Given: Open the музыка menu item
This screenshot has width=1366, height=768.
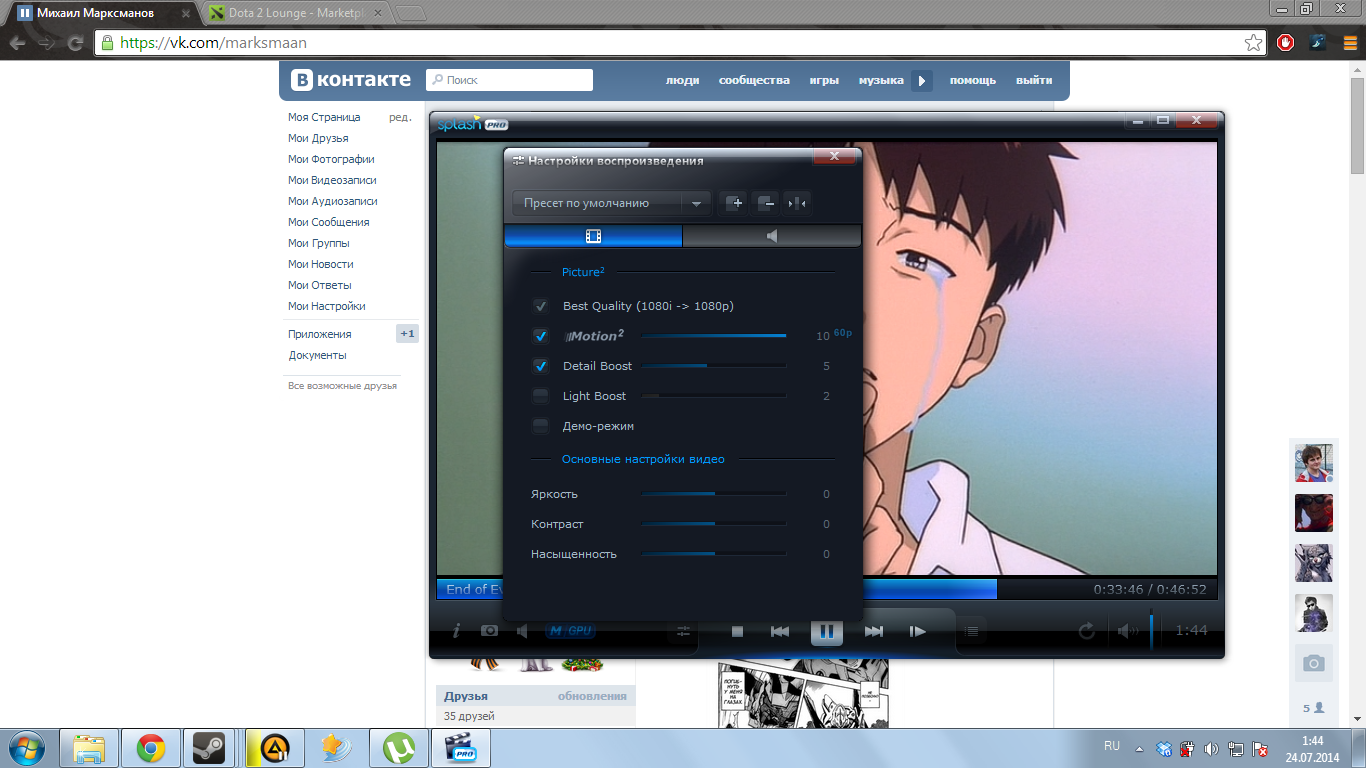Looking at the screenshot, I should [881, 80].
